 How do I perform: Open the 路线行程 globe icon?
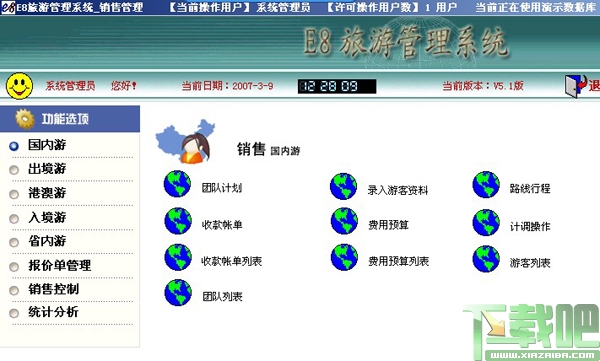tap(486, 185)
